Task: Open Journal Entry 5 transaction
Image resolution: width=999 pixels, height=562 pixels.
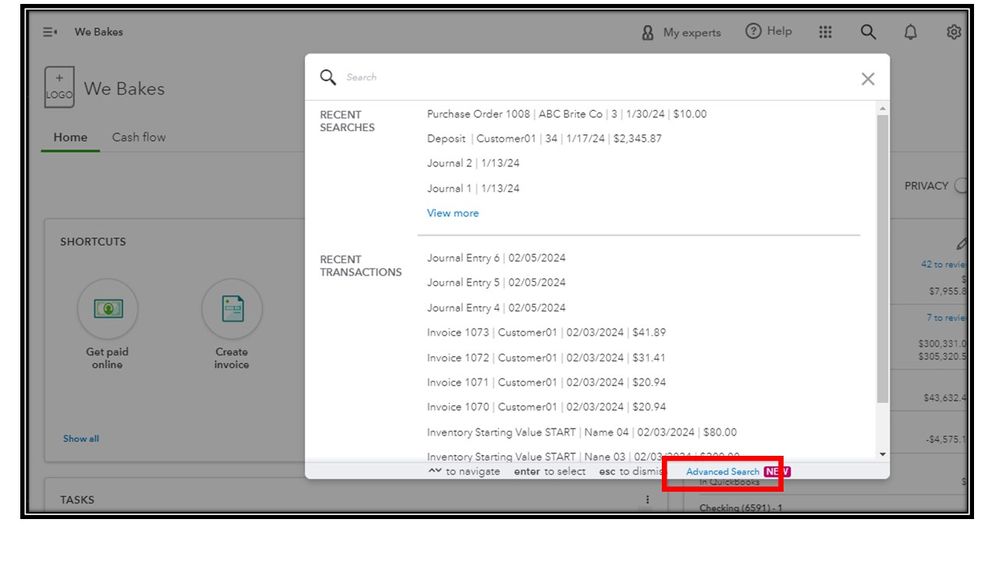Action: point(496,282)
